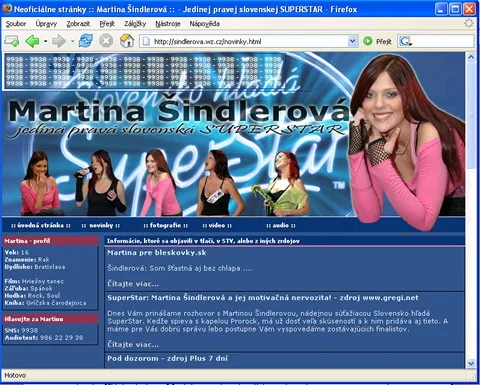The image size is (480, 385).
Task: Click Bydlisko: Bratislava profile line
Action: coord(35,267)
